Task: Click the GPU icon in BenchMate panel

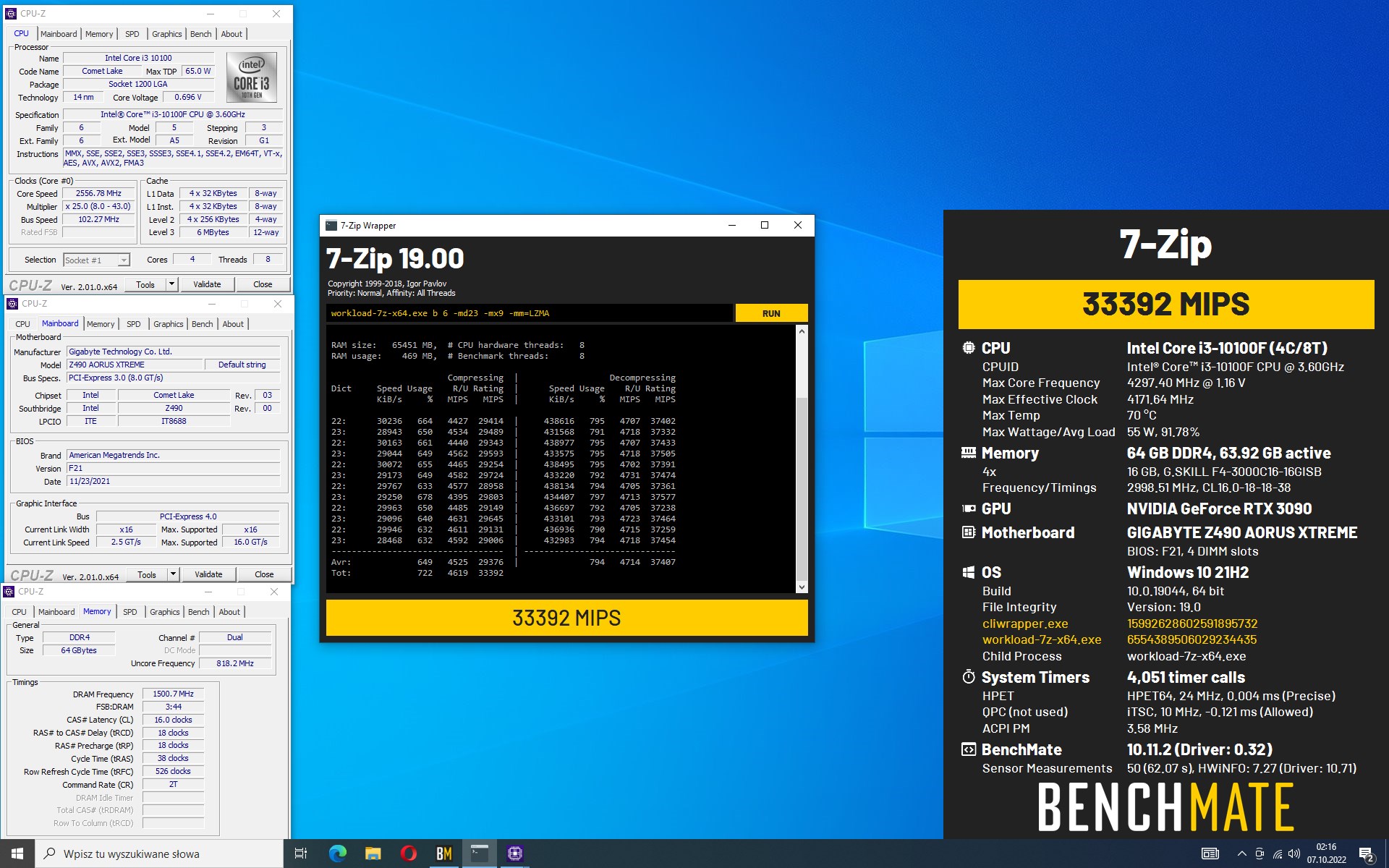Action: click(x=968, y=509)
